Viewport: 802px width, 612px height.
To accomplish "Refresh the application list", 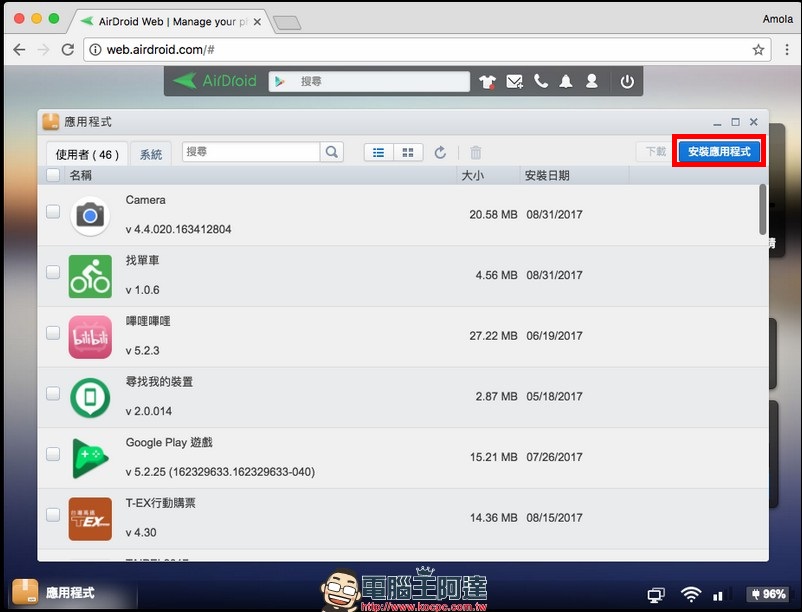I will pos(440,152).
